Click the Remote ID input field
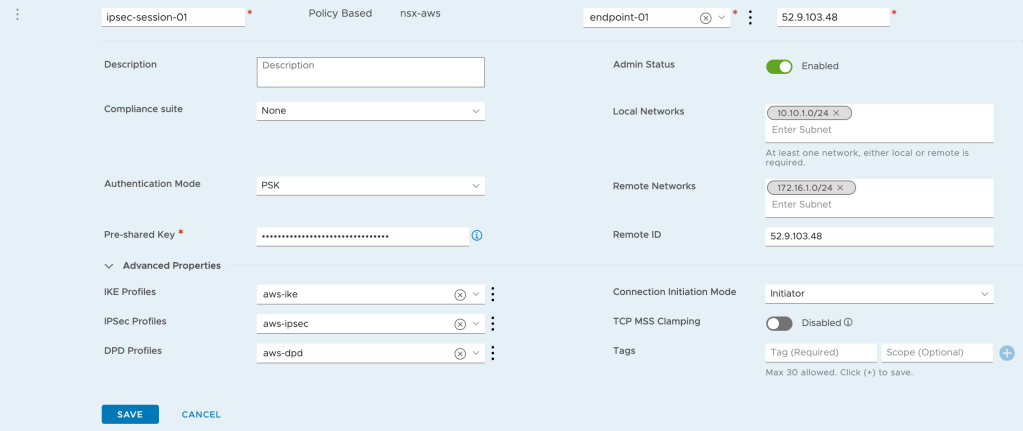Screen dimensions: 1023x431 tap(879, 237)
